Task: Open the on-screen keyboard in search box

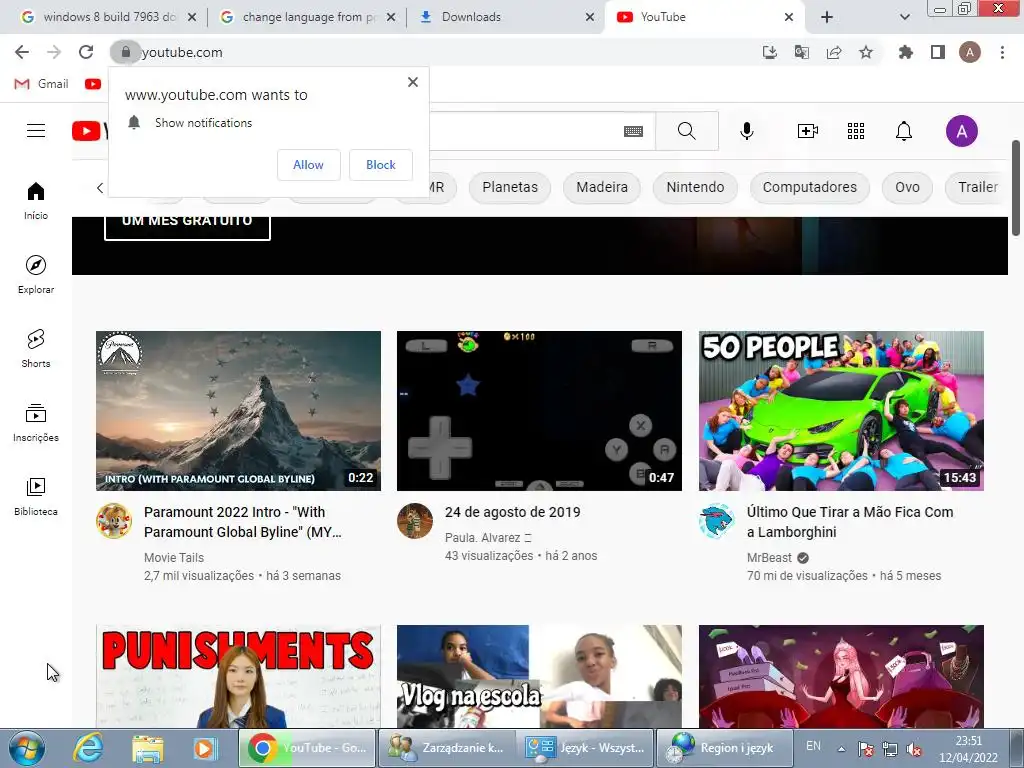Action: tap(633, 131)
